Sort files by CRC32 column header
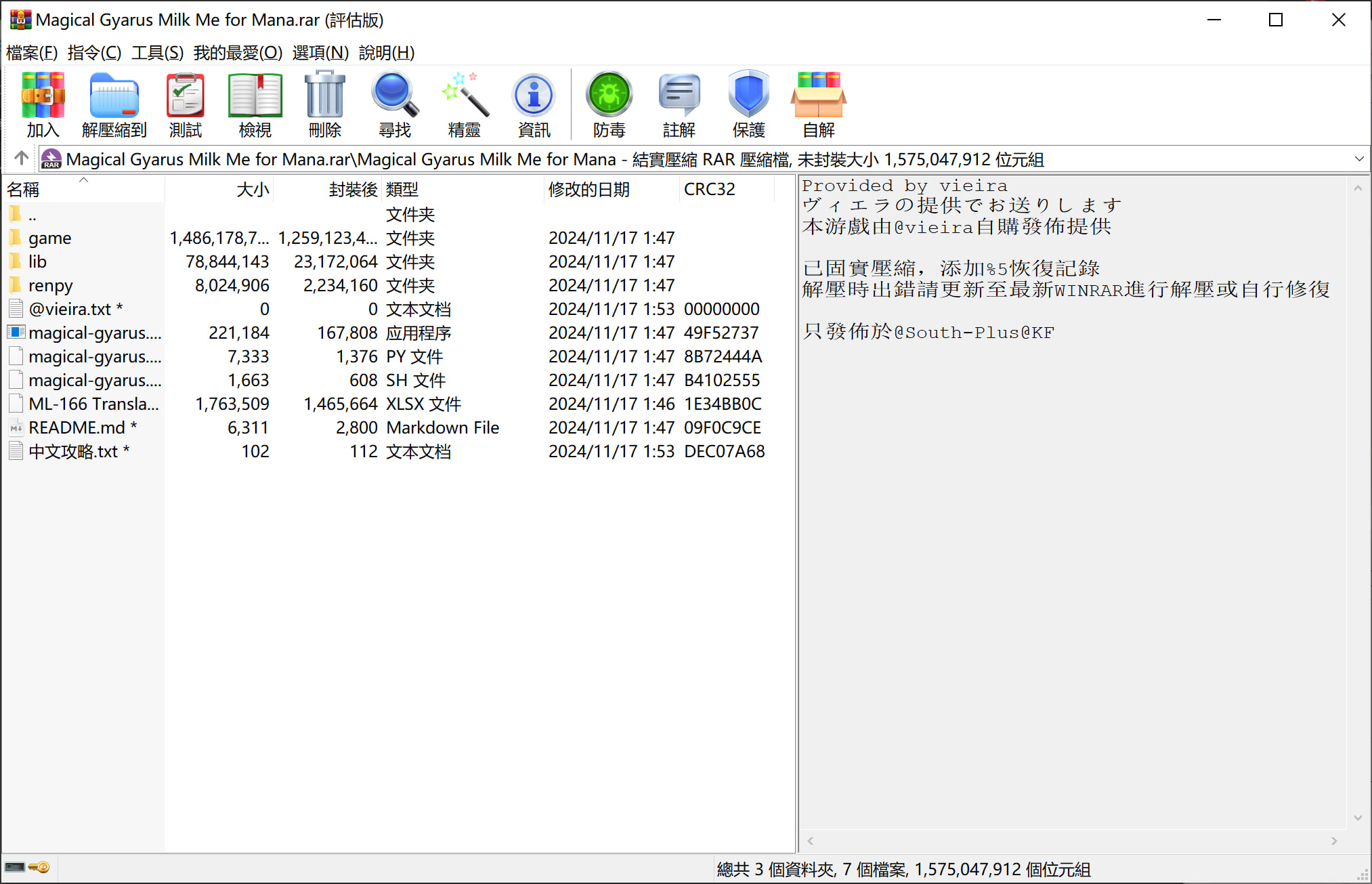1372x884 pixels. point(709,190)
